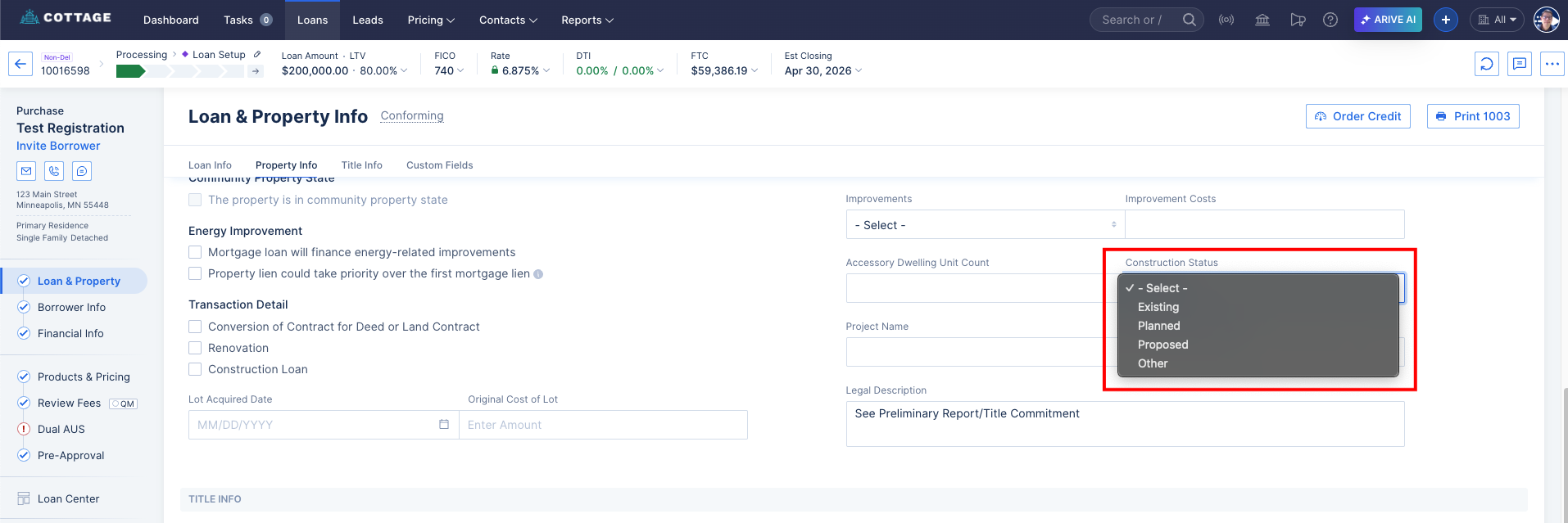The image size is (1568, 523).
Task: Open the bank building icon in top bar
Action: pos(1262,20)
